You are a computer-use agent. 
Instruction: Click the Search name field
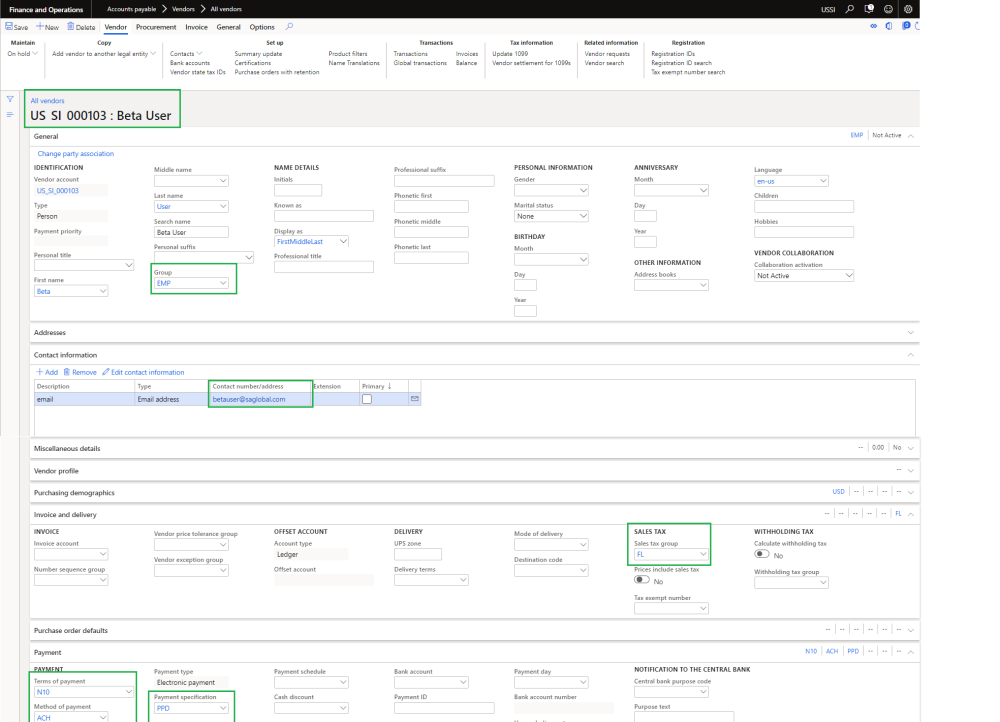point(191,232)
